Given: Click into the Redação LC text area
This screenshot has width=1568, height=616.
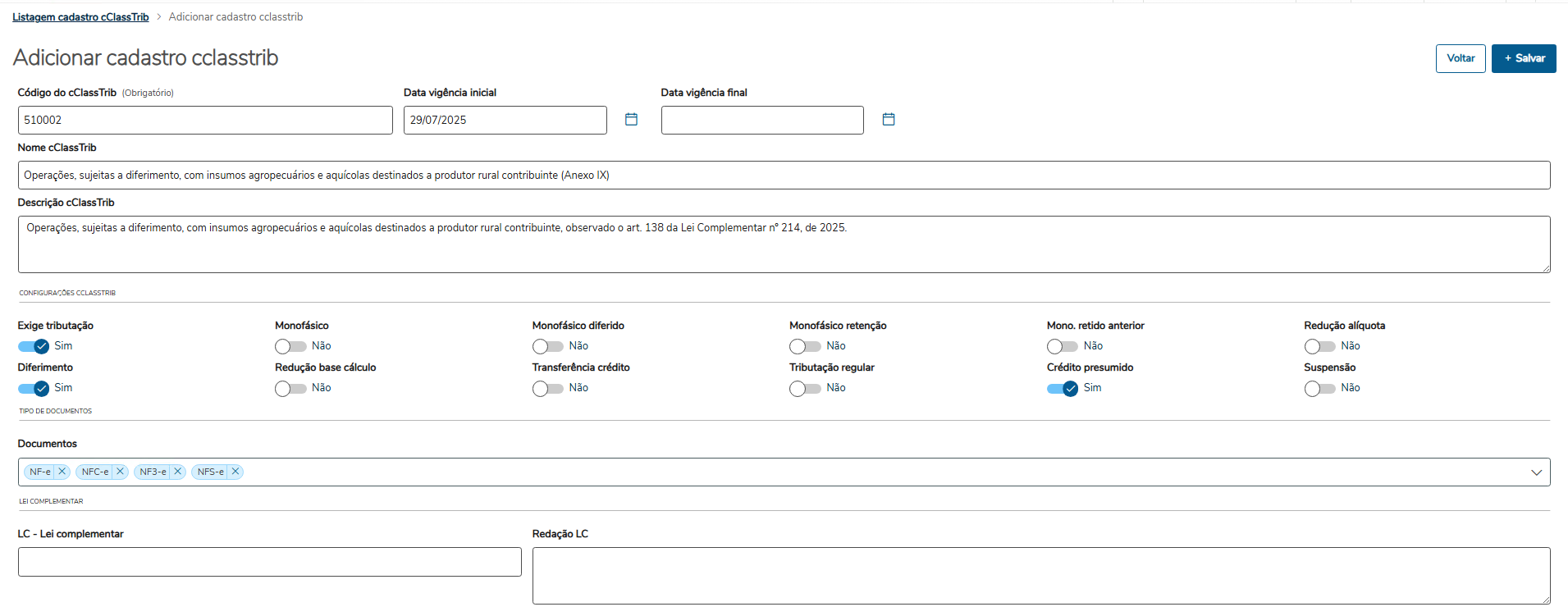Looking at the screenshot, I should pyautogui.click(x=1040, y=575).
